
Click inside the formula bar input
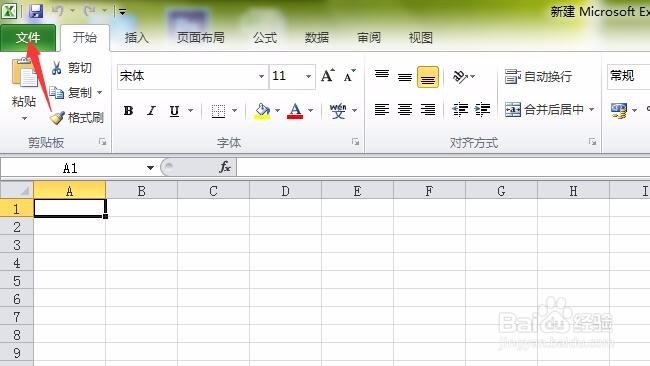click(444, 168)
